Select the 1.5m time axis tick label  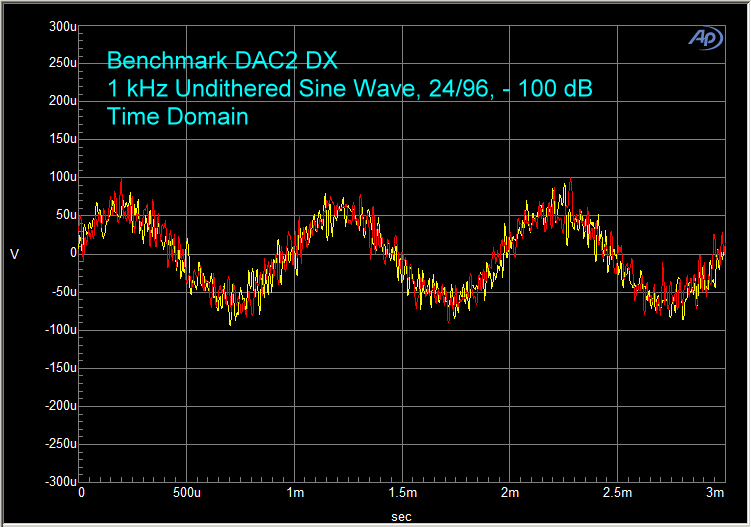click(402, 493)
